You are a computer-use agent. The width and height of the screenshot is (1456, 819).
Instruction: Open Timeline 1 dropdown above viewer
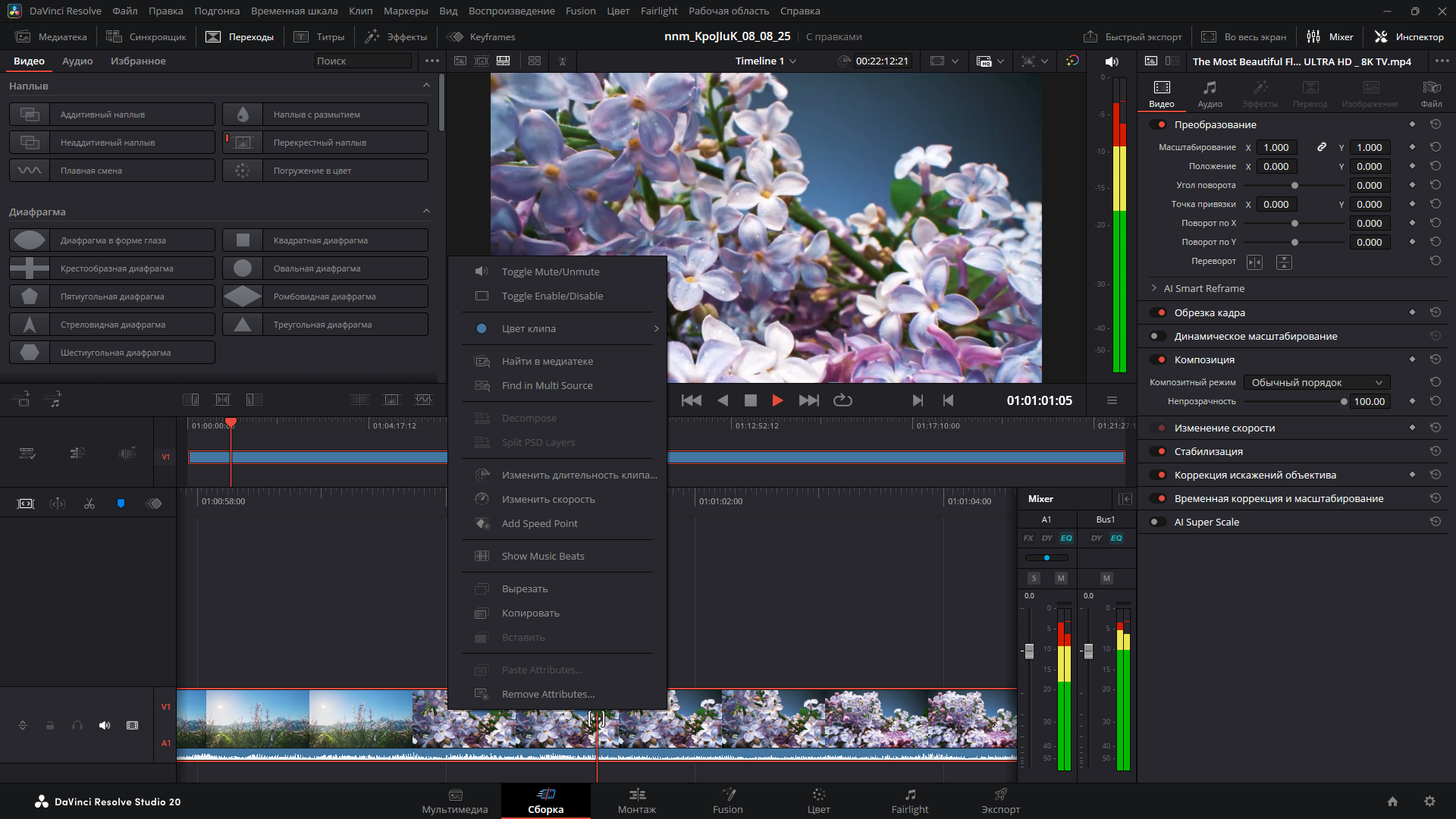tap(765, 61)
